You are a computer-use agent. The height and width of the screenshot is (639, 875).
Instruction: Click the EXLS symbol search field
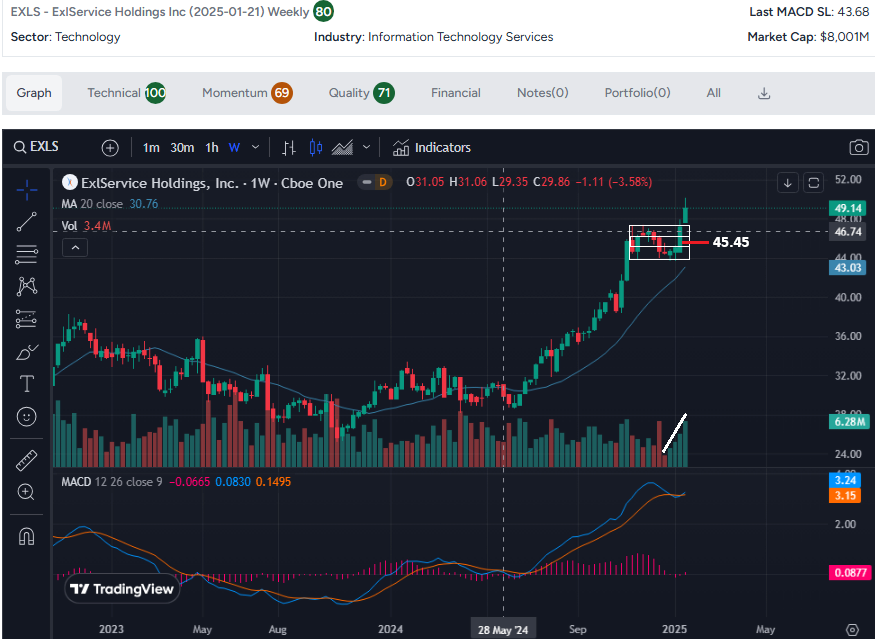[x=44, y=147]
